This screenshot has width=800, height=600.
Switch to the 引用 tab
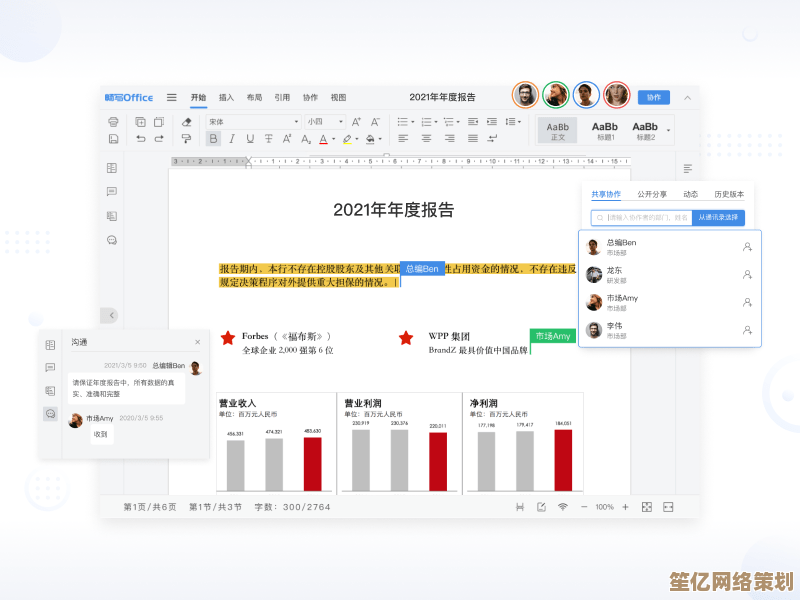[x=282, y=97]
